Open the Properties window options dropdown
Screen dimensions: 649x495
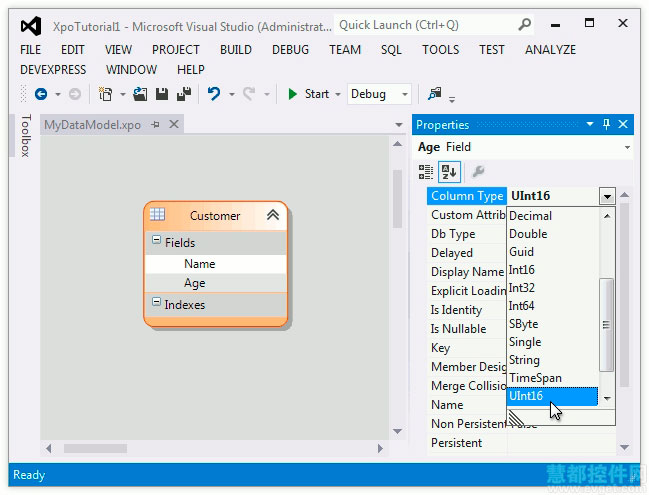click(590, 124)
